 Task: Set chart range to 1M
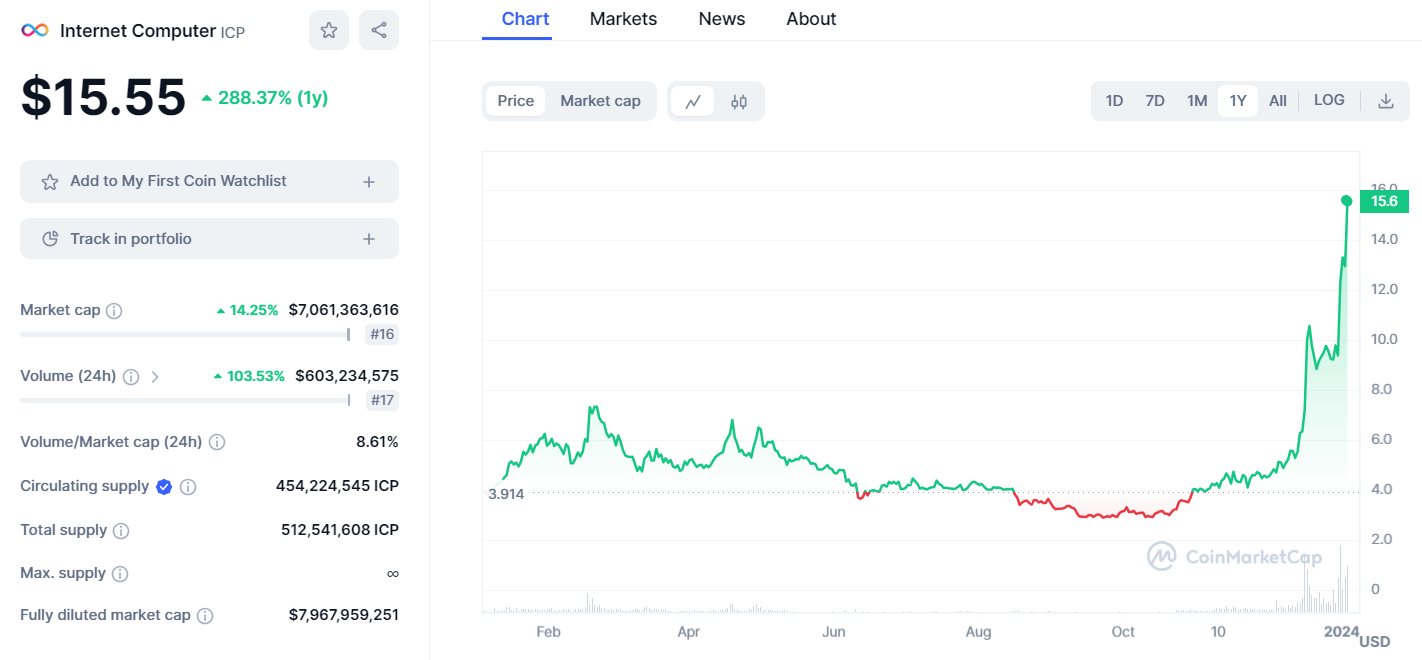[1197, 101]
